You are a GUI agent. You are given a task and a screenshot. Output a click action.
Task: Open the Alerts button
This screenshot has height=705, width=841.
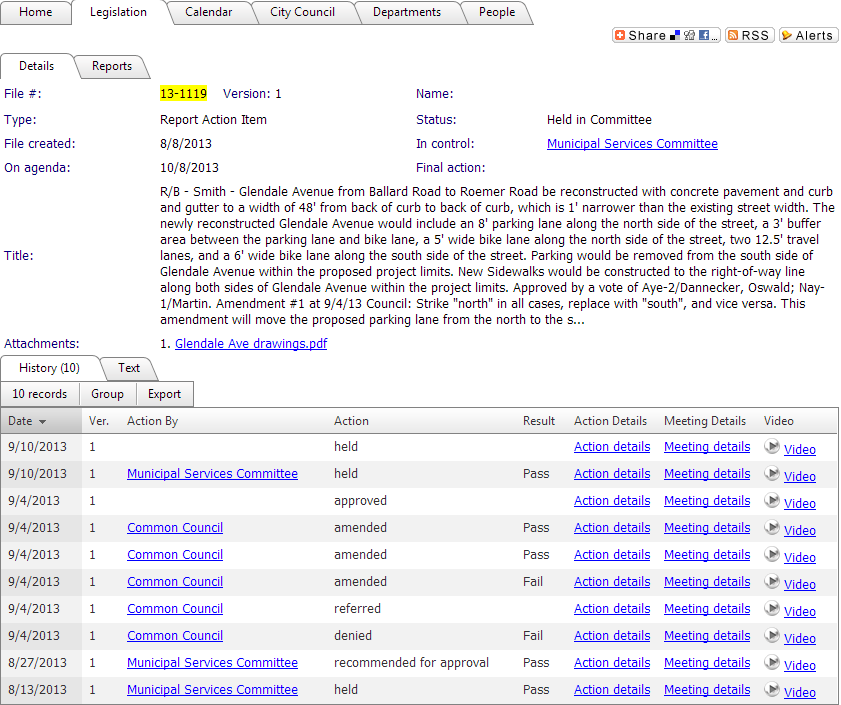[x=808, y=35]
